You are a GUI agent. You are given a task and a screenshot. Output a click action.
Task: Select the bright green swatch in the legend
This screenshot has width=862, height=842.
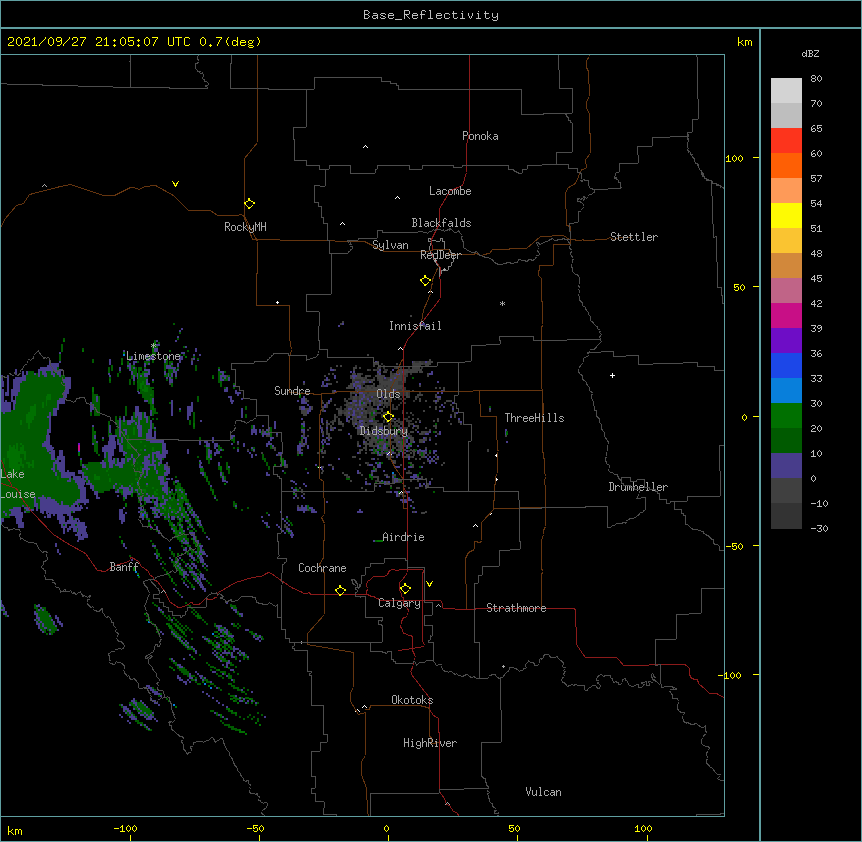pos(786,416)
